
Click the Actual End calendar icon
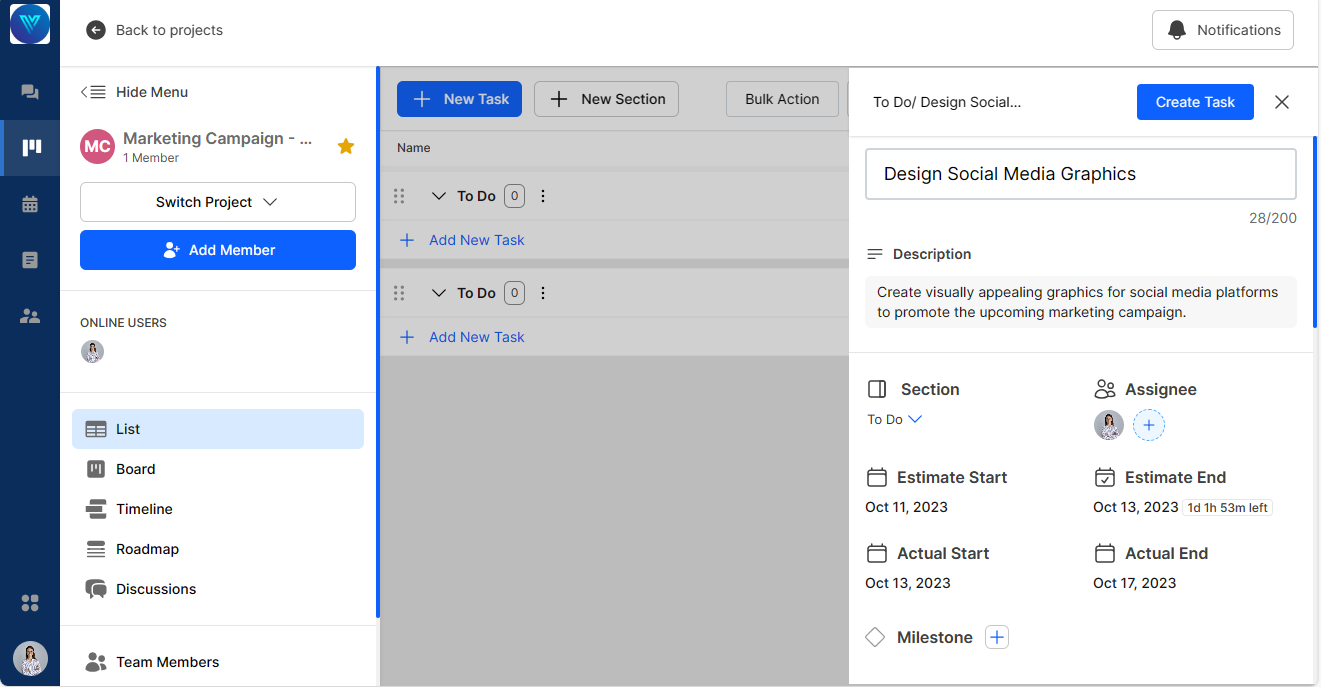tap(1105, 553)
